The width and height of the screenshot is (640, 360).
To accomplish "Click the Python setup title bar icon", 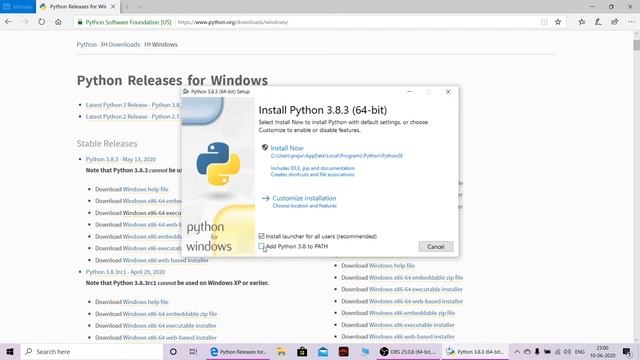I will (186, 91).
